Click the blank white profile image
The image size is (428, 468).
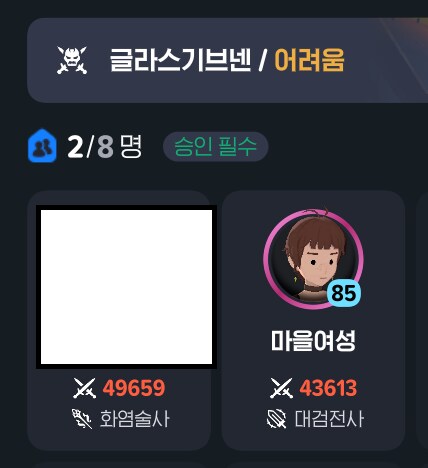click(126, 287)
